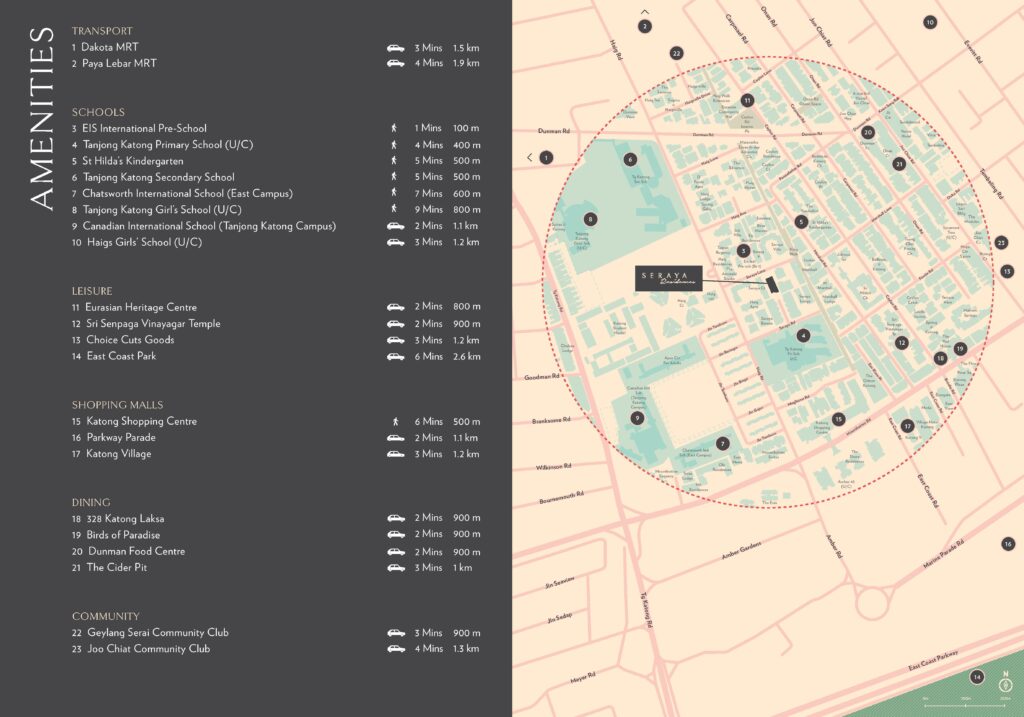Click the up arrow above map marker 2

[645, 11]
